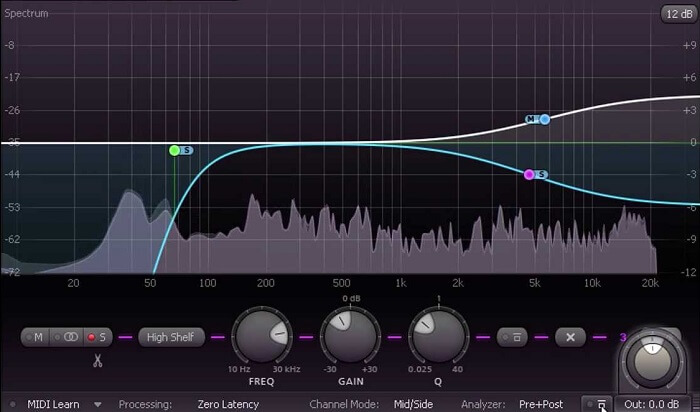
Task: Open the MIDI Learn dropdown arrow
Action: tap(98, 405)
